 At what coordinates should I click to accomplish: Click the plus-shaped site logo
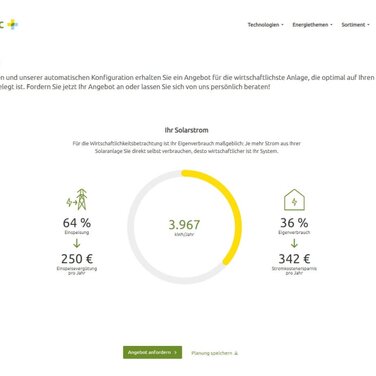click(13, 24)
